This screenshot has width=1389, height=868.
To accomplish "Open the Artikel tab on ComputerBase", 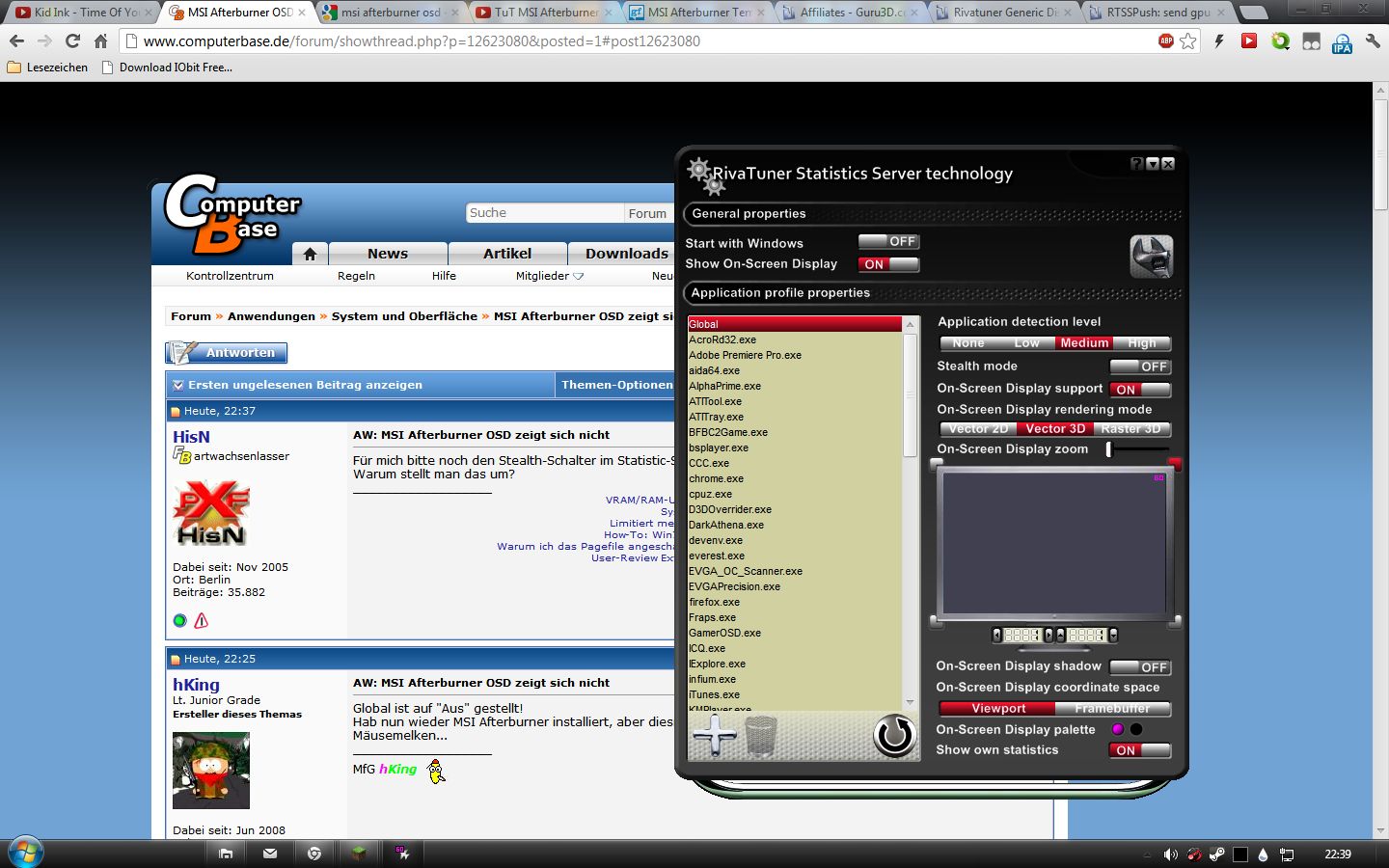I will tap(507, 254).
